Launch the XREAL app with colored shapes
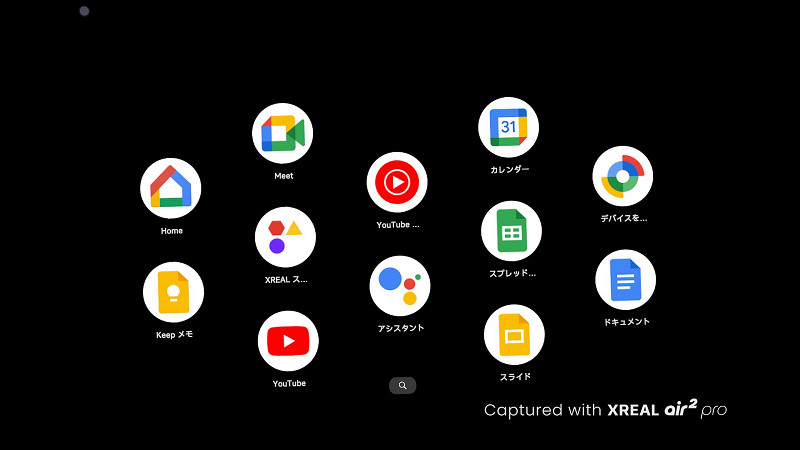Screen dimensions: 800x450 285,237
